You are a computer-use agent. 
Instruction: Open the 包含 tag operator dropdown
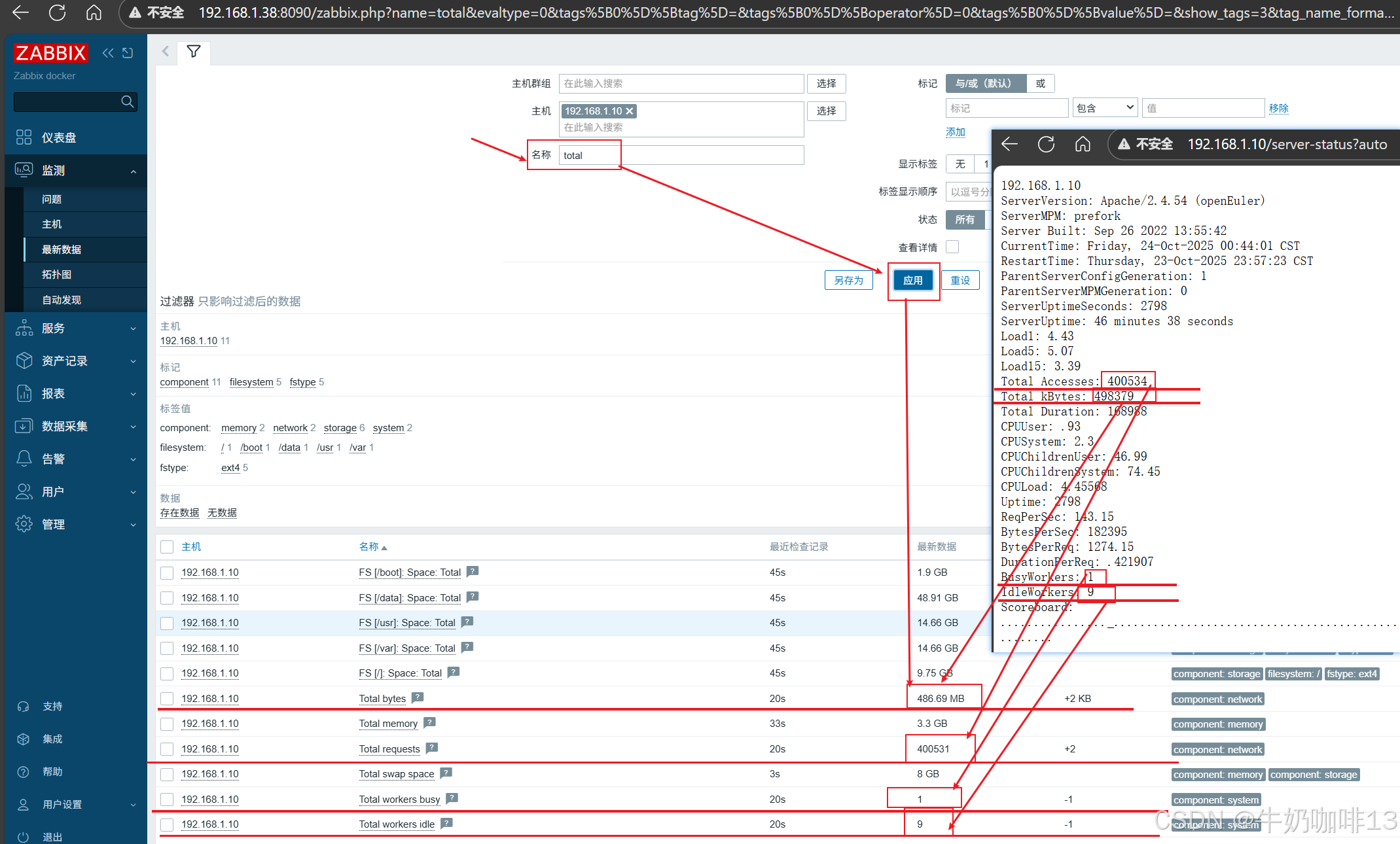pyautogui.click(x=1104, y=108)
